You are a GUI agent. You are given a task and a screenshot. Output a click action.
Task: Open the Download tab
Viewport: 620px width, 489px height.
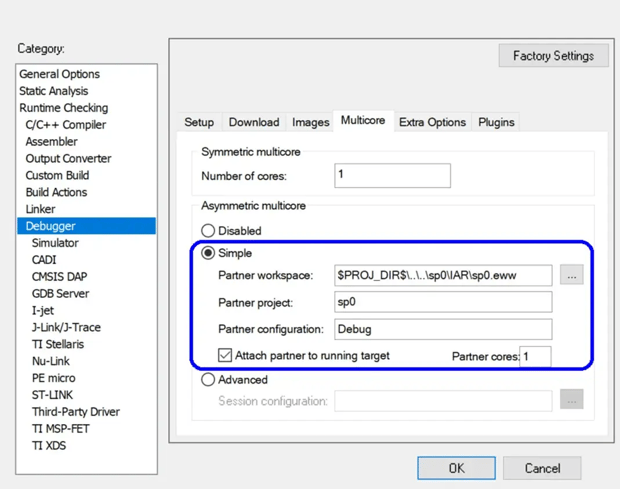pyautogui.click(x=254, y=122)
